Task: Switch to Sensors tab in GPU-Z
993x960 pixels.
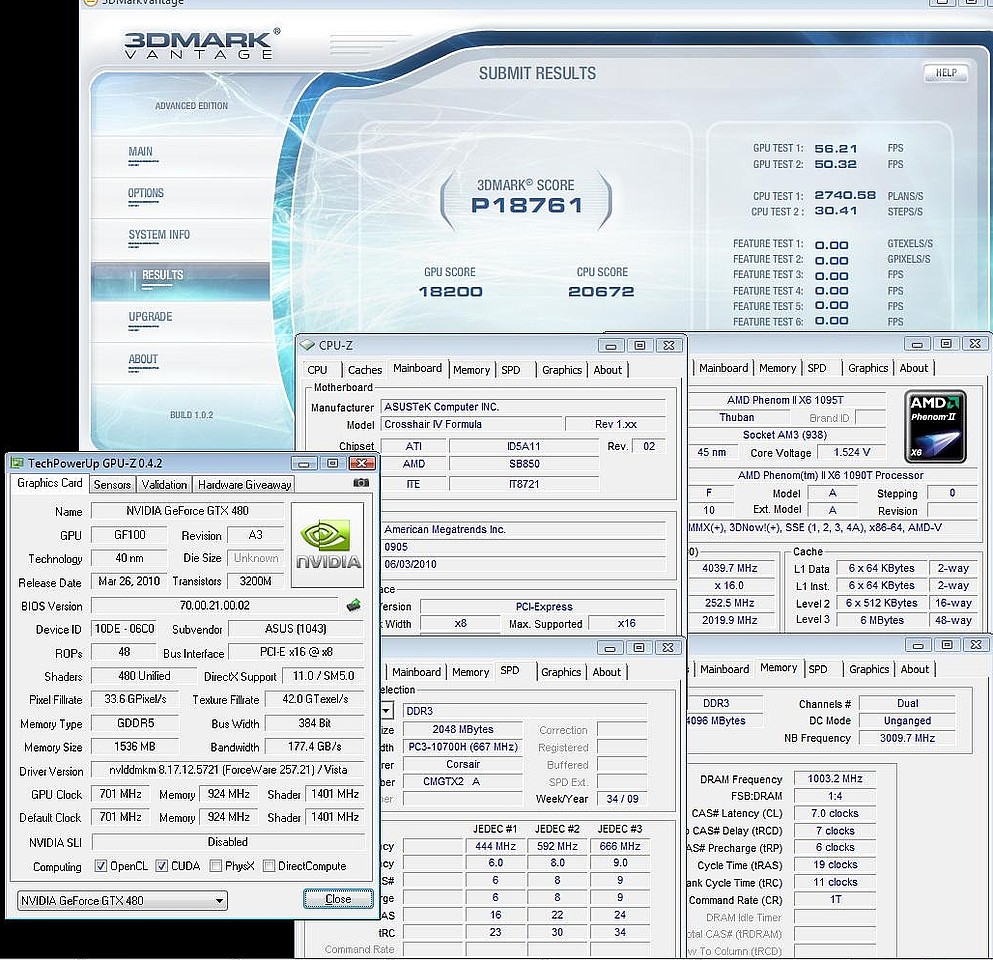Action: pos(112,484)
